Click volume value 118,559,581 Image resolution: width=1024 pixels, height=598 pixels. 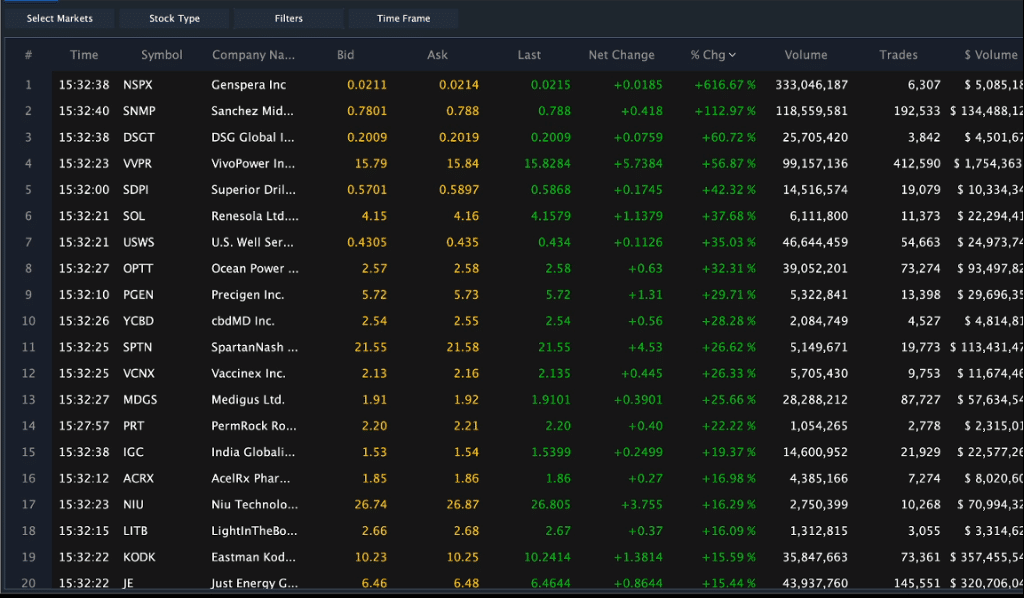[812, 111]
